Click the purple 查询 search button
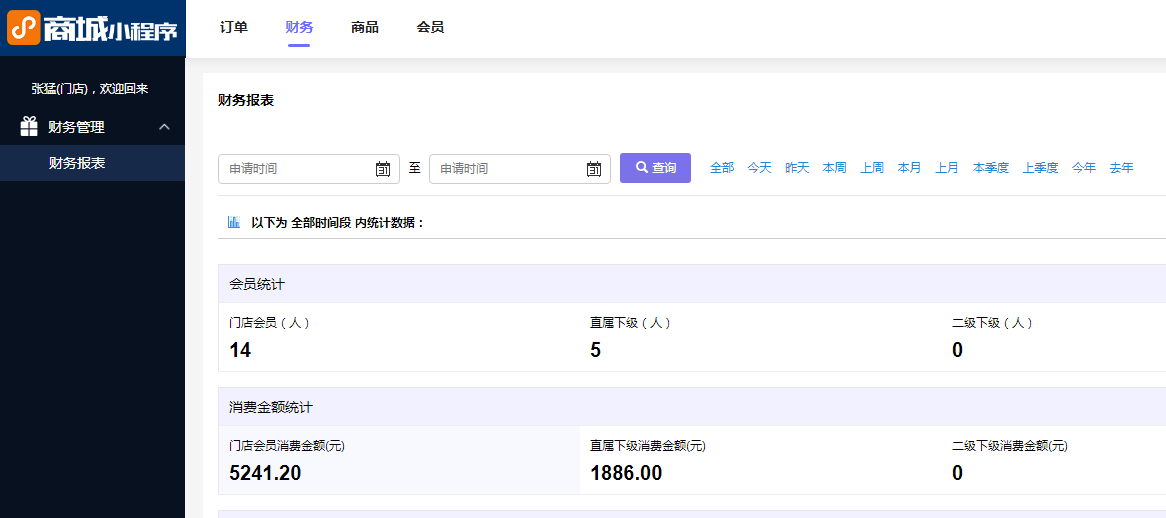This screenshot has width=1166, height=518. click(655, 168)
